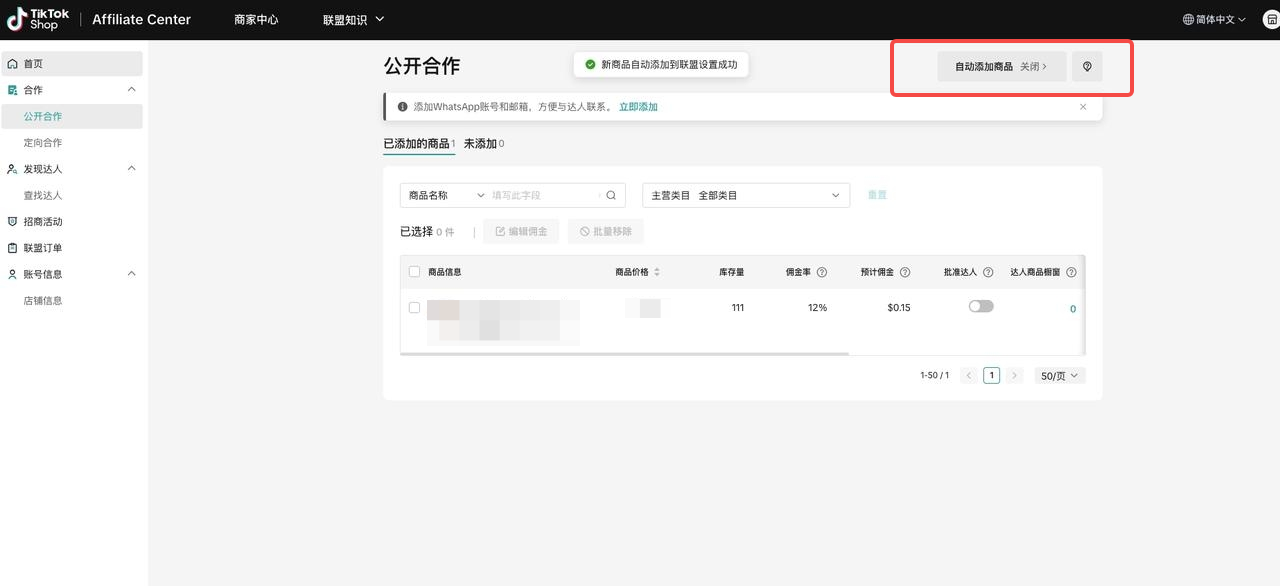Image resolution: width=1280 pixels, height=586 pixels.
Task: Click the shop account icon top right
Action: pyautogui.click(x=1271, y=20)
